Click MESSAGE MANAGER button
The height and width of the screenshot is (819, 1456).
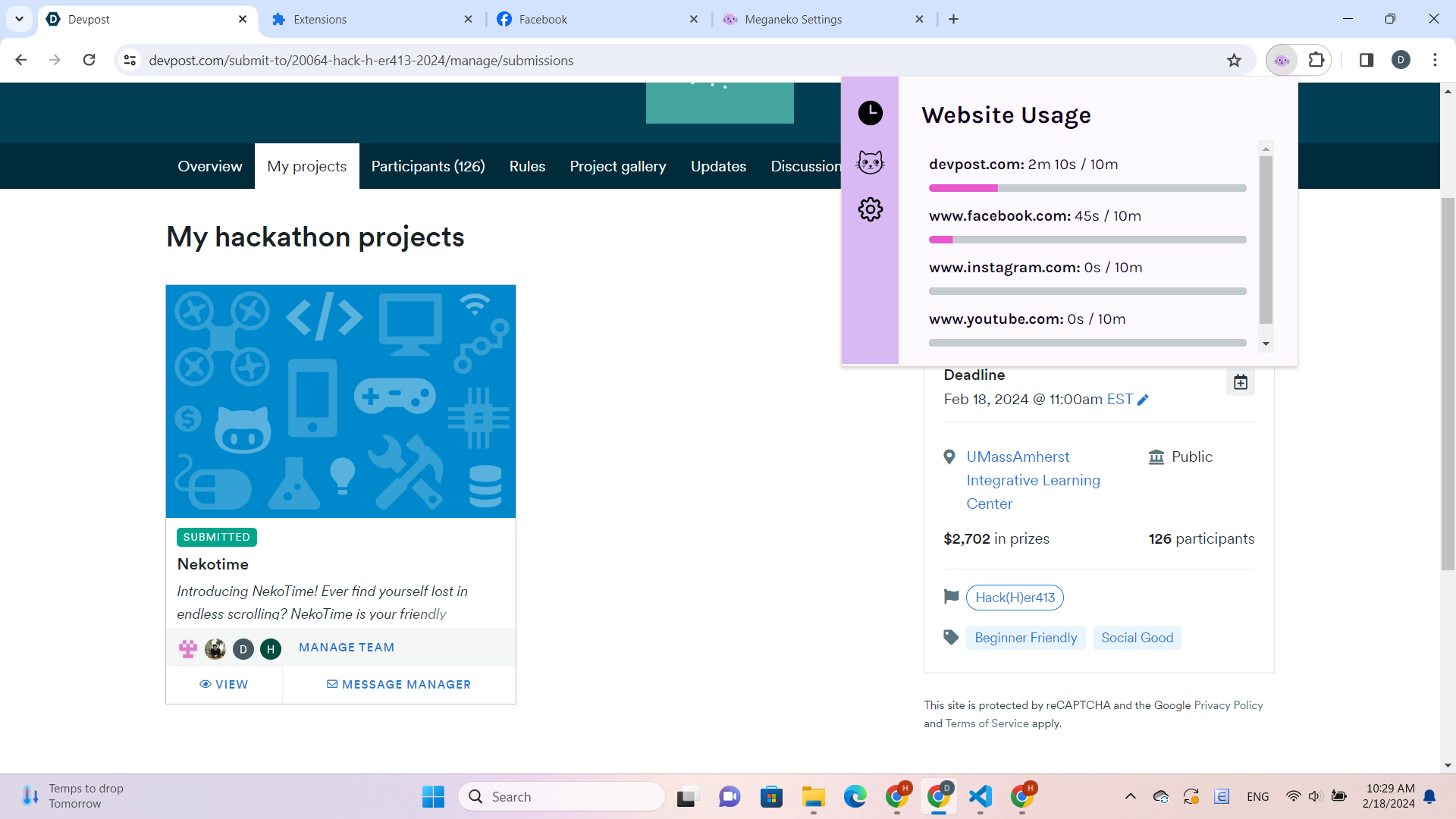(x=399, y=684)
